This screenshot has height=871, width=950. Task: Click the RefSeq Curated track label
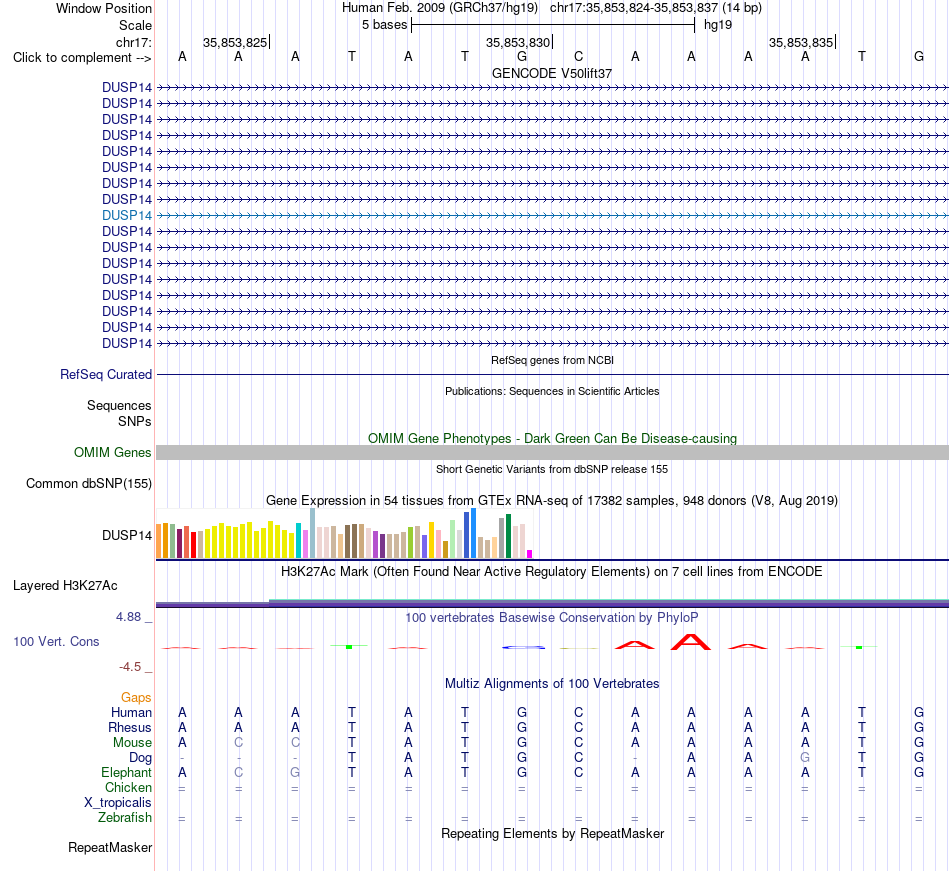[105, 374]
